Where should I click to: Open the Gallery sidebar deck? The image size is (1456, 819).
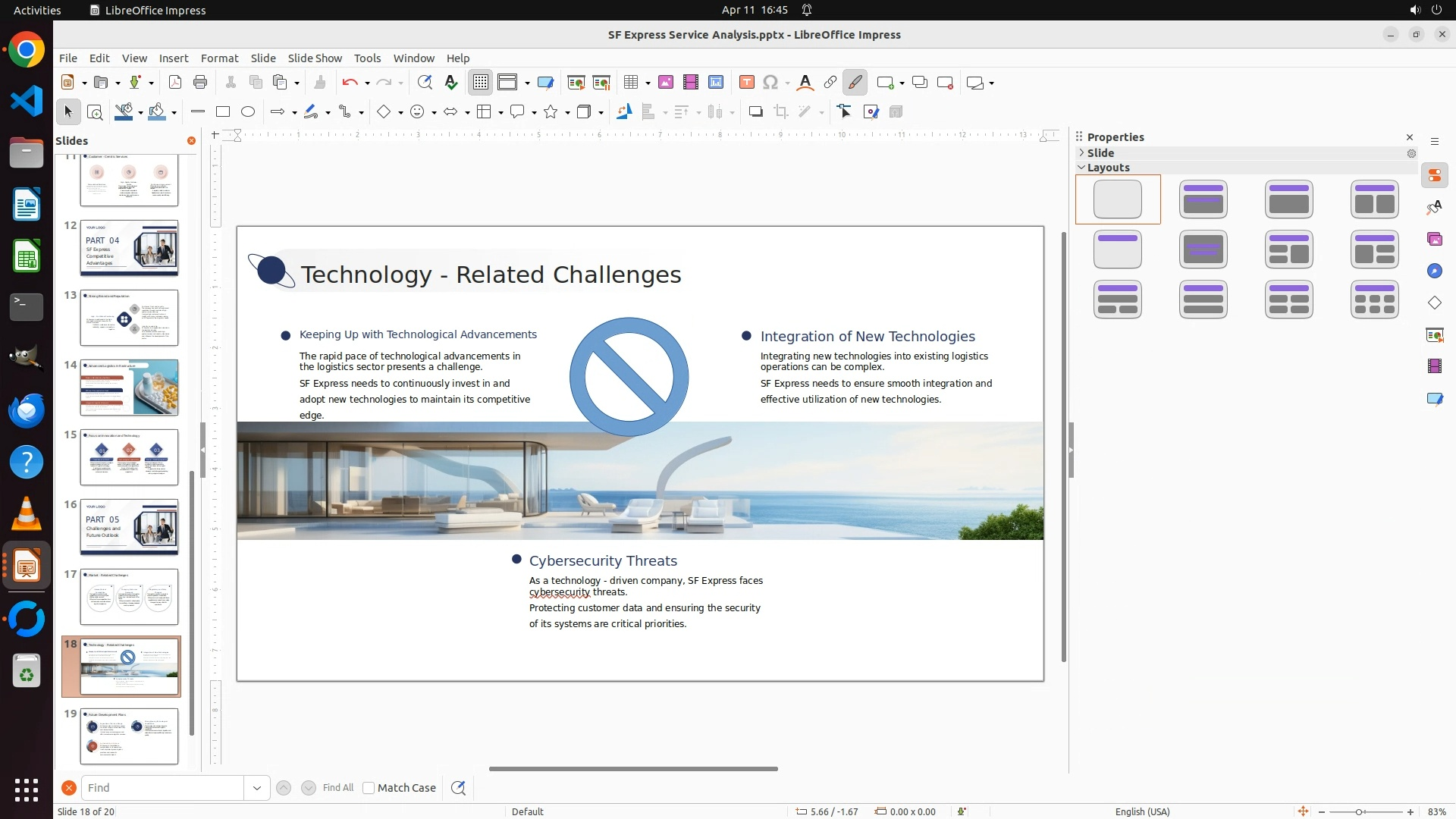1435,239
